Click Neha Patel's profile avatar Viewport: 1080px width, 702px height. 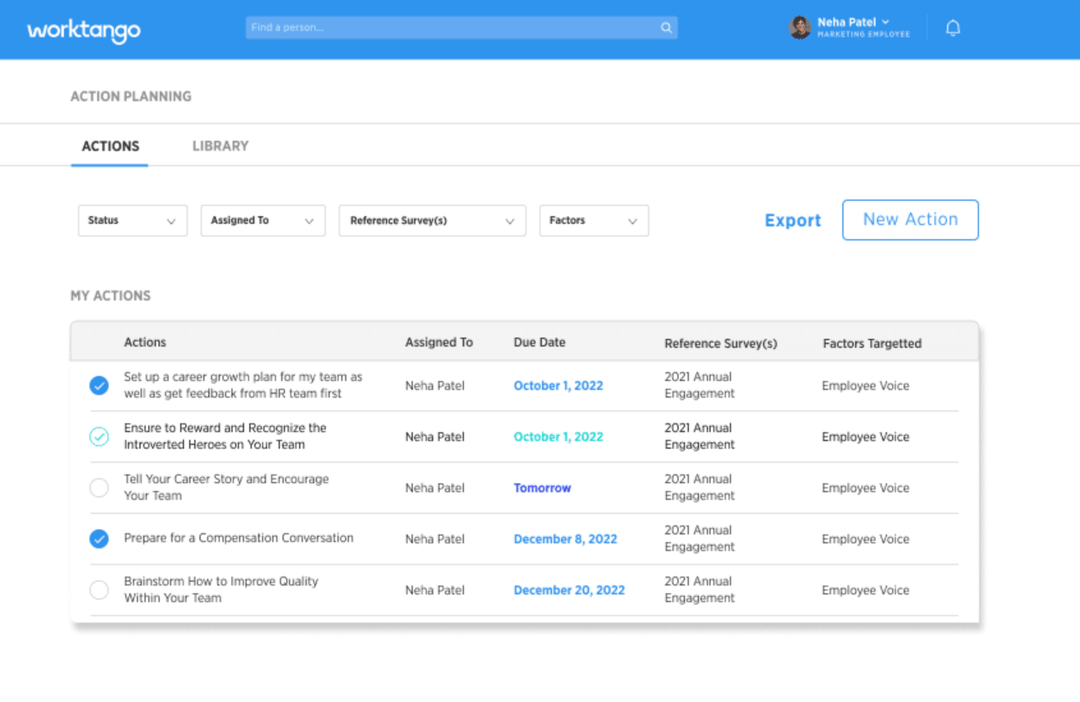[x=799, y=27]
